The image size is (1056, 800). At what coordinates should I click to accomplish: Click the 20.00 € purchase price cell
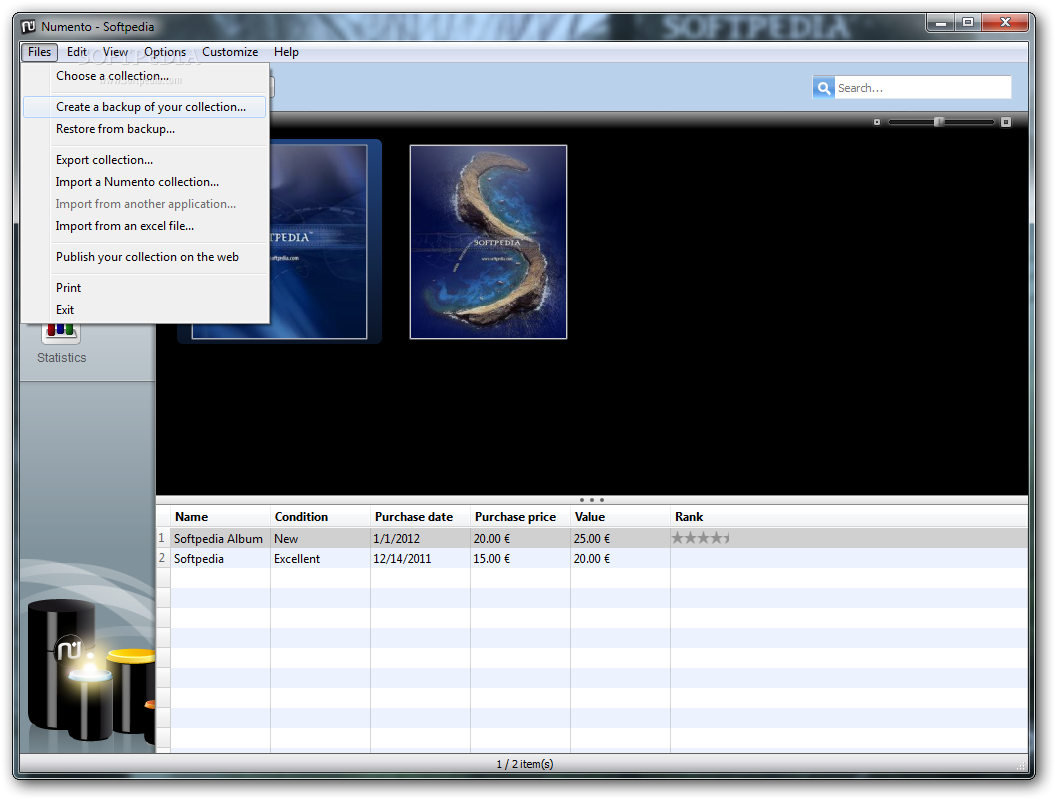point(520,539)
